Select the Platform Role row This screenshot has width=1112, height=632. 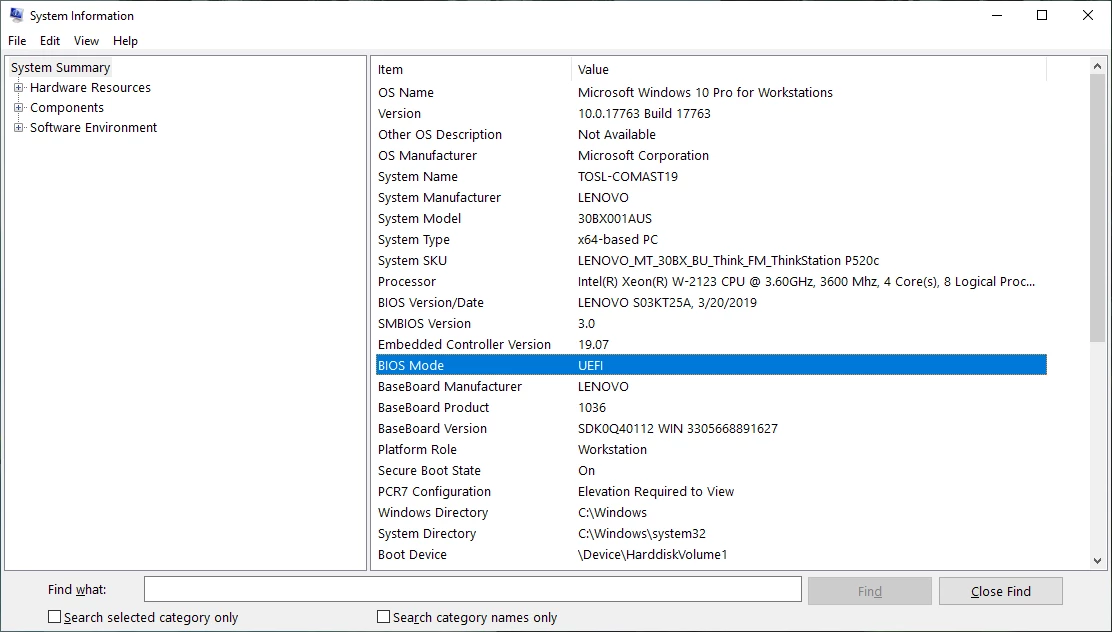tap(709, 450)
